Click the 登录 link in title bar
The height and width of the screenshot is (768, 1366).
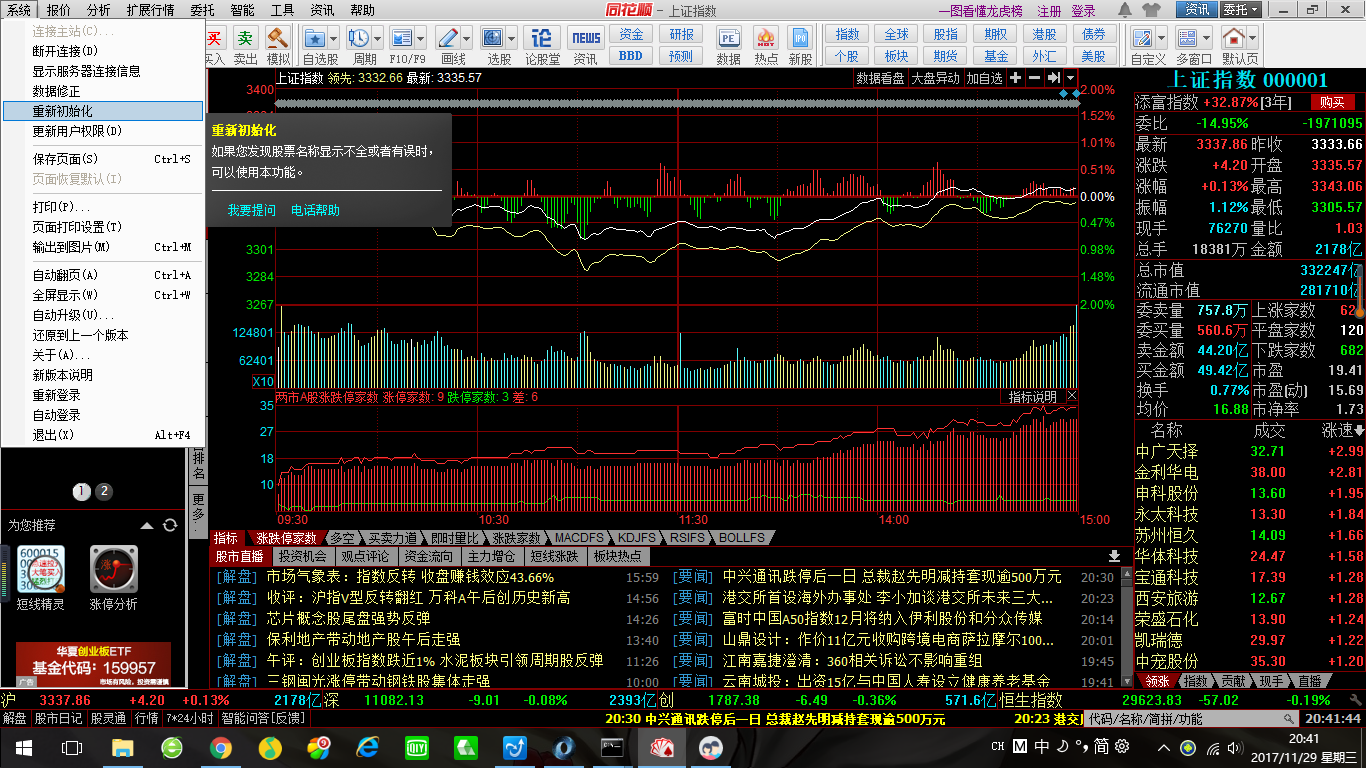(1083, 11)
